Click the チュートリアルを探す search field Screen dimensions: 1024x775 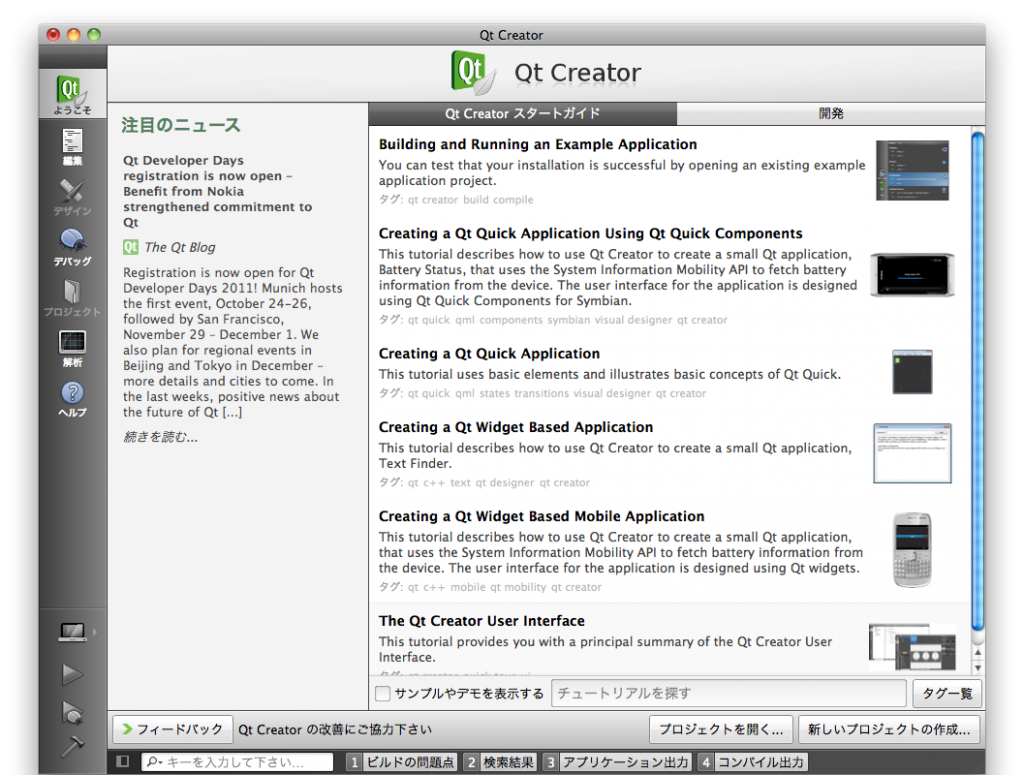coord(728,693)
